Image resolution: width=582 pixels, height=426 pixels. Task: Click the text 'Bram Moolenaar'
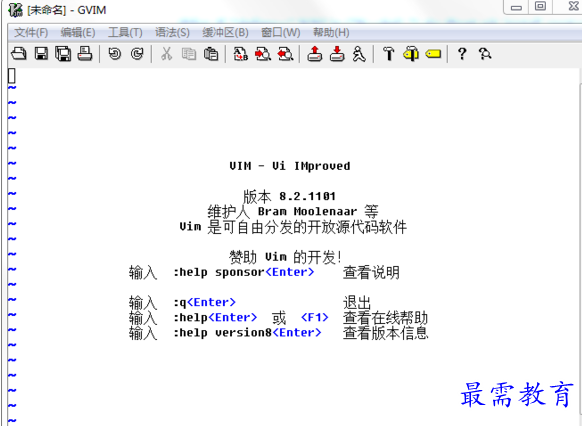(x=307, y=211)
